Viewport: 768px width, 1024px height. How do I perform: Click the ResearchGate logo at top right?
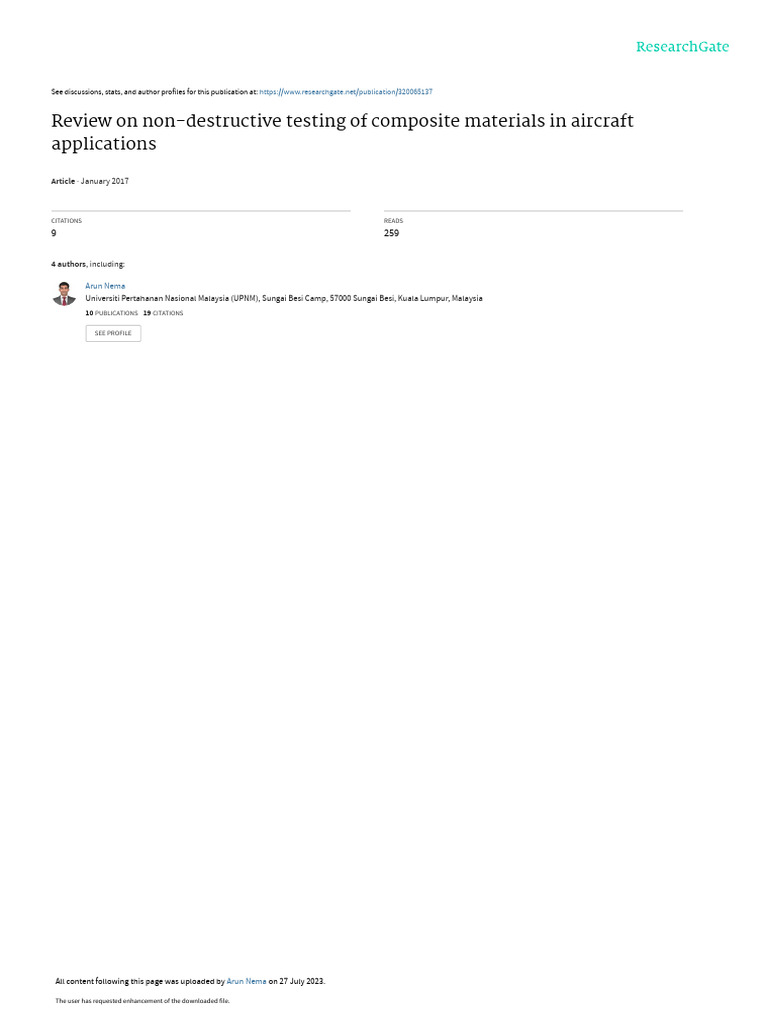click(682, 46)
